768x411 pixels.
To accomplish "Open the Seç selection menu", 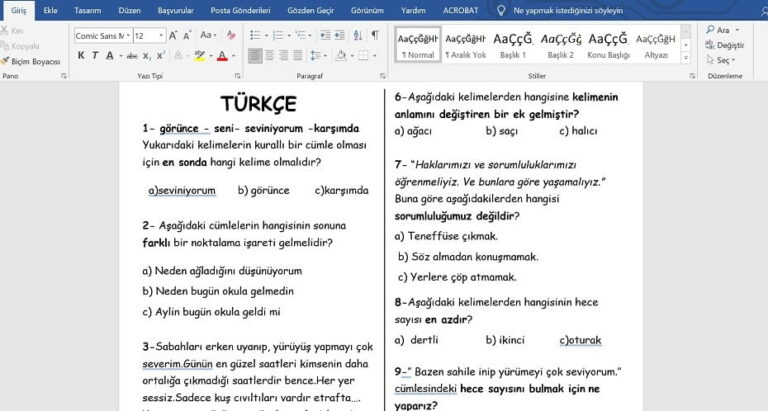I will (721, 60).
